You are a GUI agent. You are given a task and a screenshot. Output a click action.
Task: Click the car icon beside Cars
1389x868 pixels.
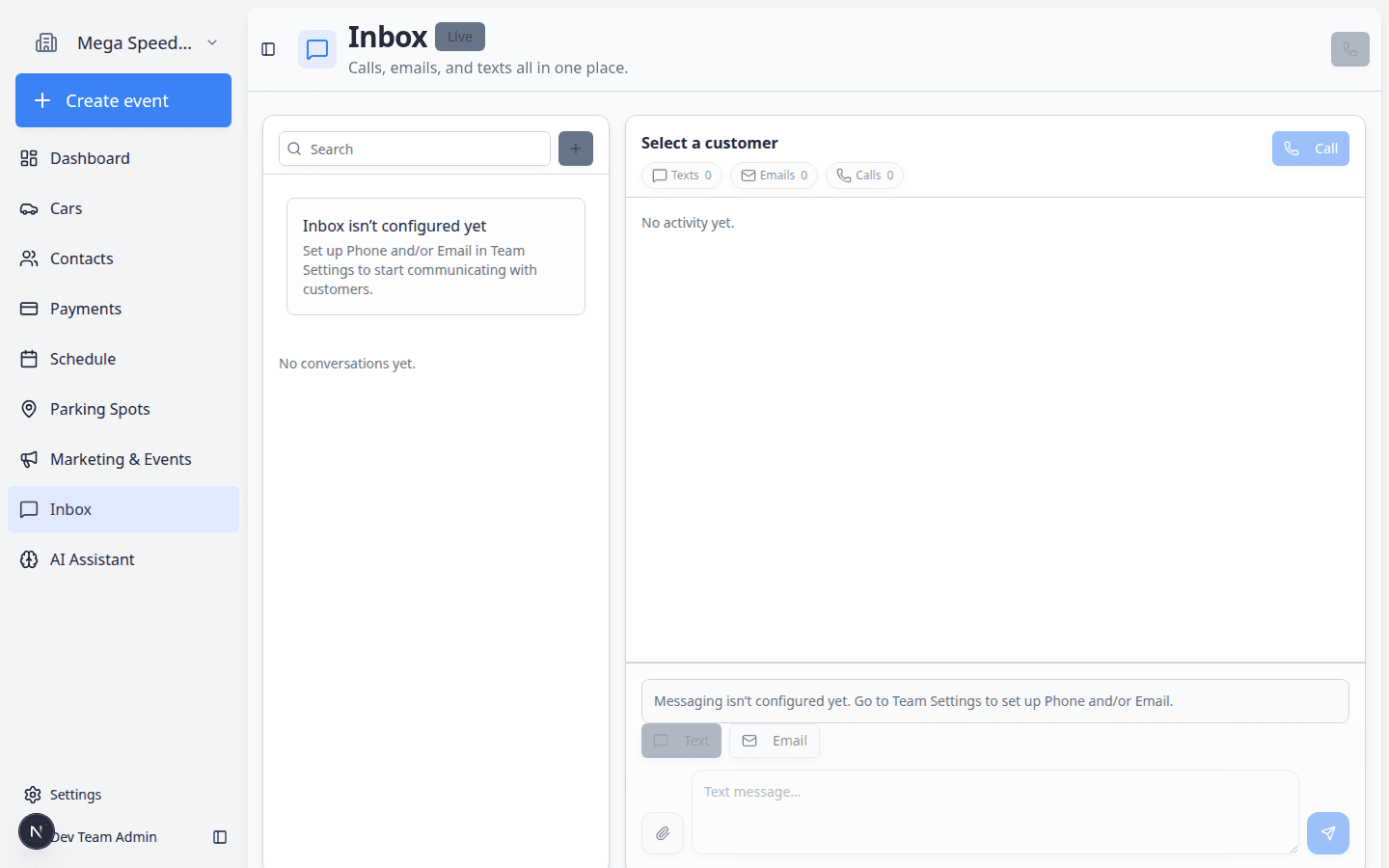(x=29, y=208)
